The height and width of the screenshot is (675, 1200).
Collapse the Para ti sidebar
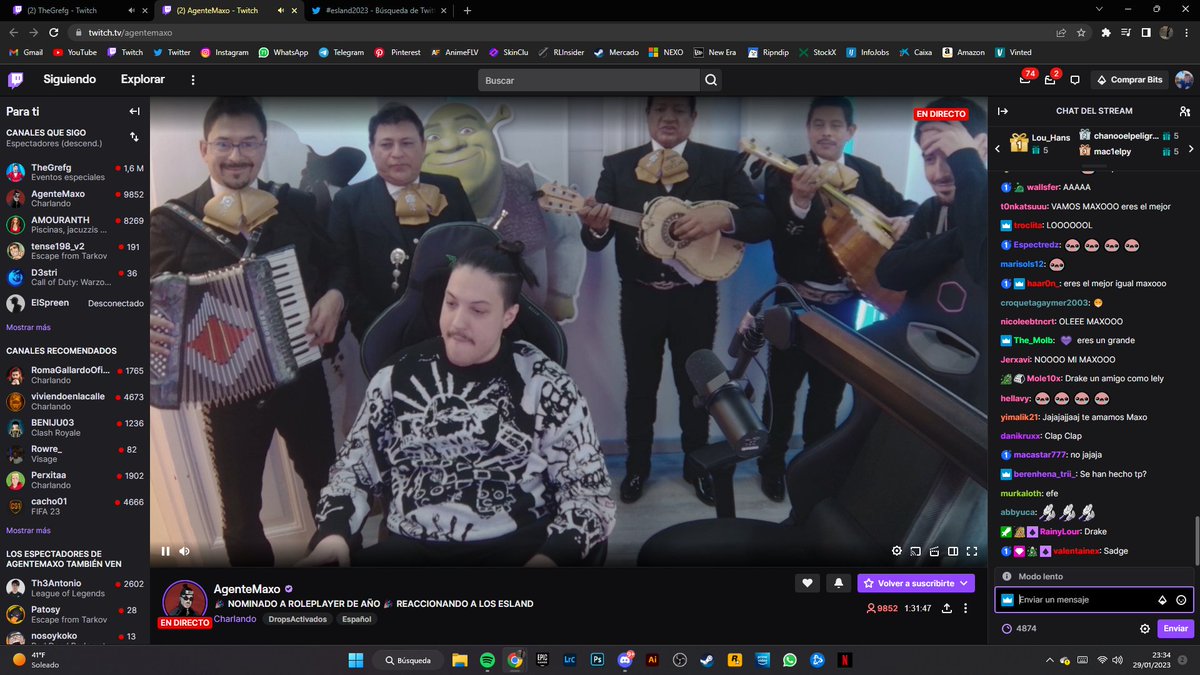(135, 111)
